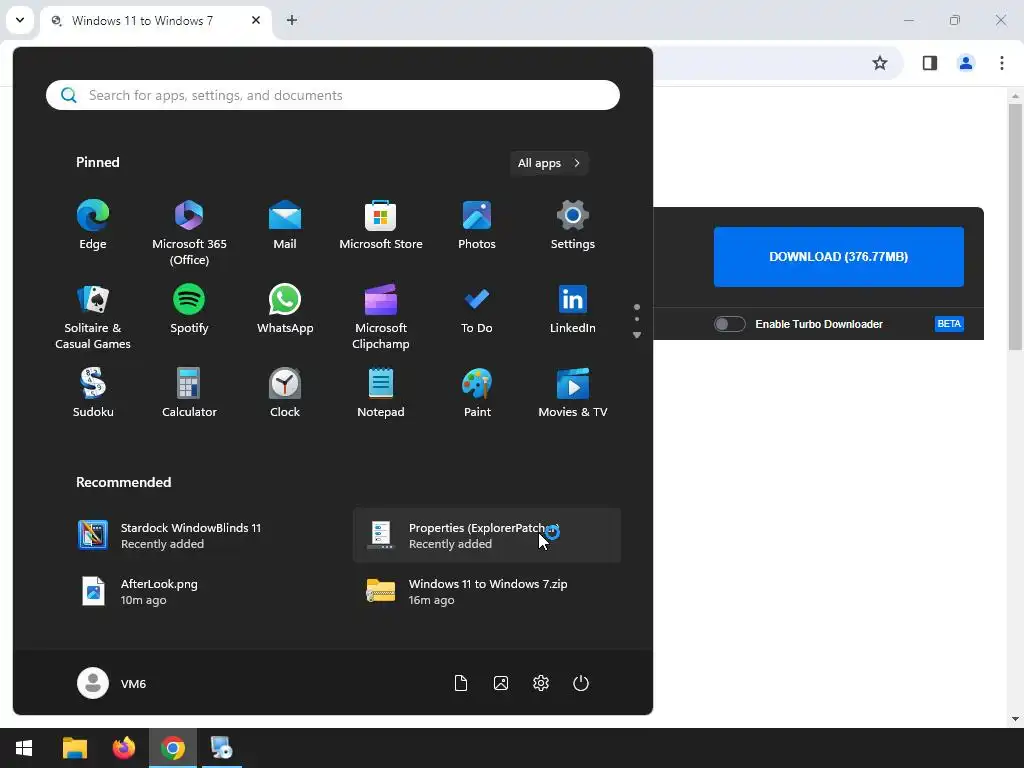The image size is (1024, 768).
Task: Open the Clock app
Action: pos(285,393)
